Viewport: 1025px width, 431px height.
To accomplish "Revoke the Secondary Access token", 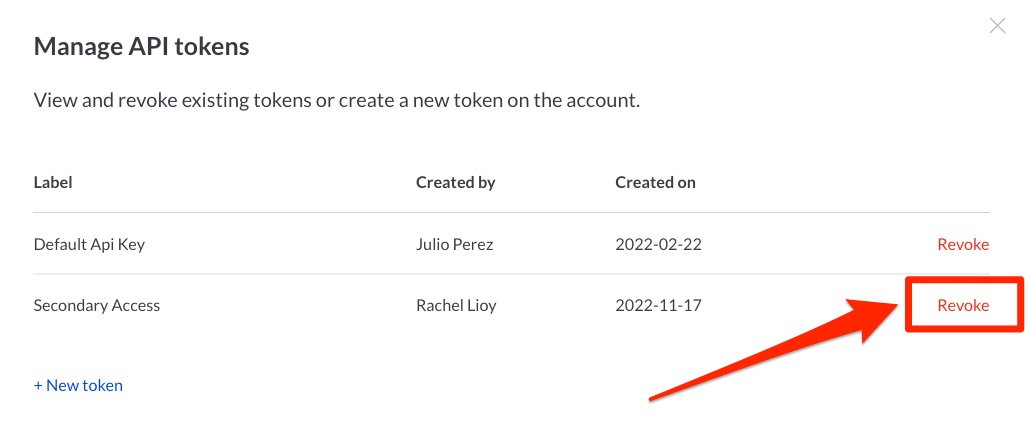I will point(962,305).
